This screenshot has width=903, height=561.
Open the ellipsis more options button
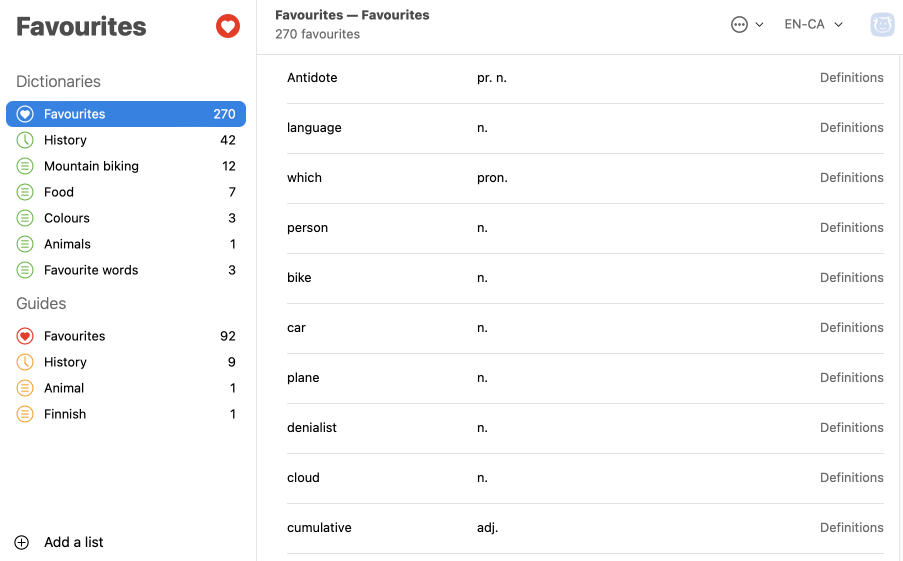[739, 24]
